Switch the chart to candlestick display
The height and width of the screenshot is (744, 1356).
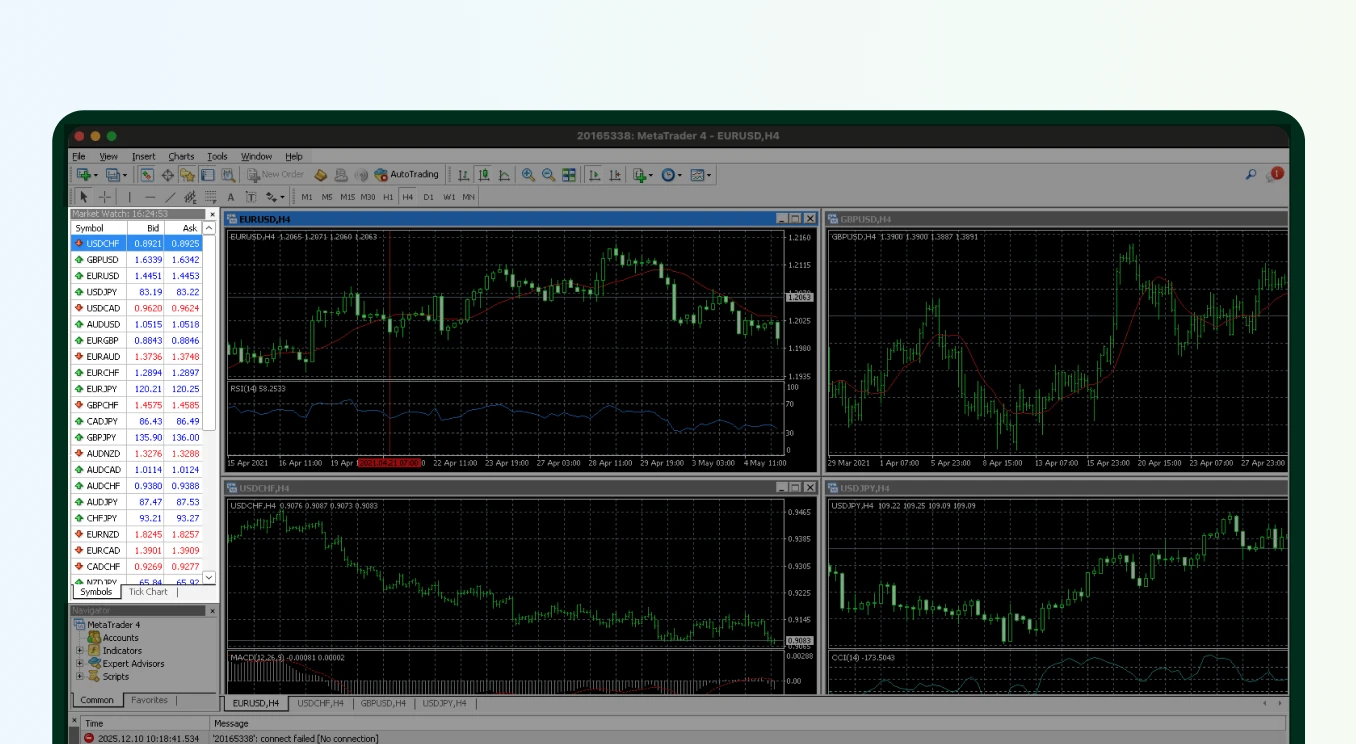click(484, 174)
